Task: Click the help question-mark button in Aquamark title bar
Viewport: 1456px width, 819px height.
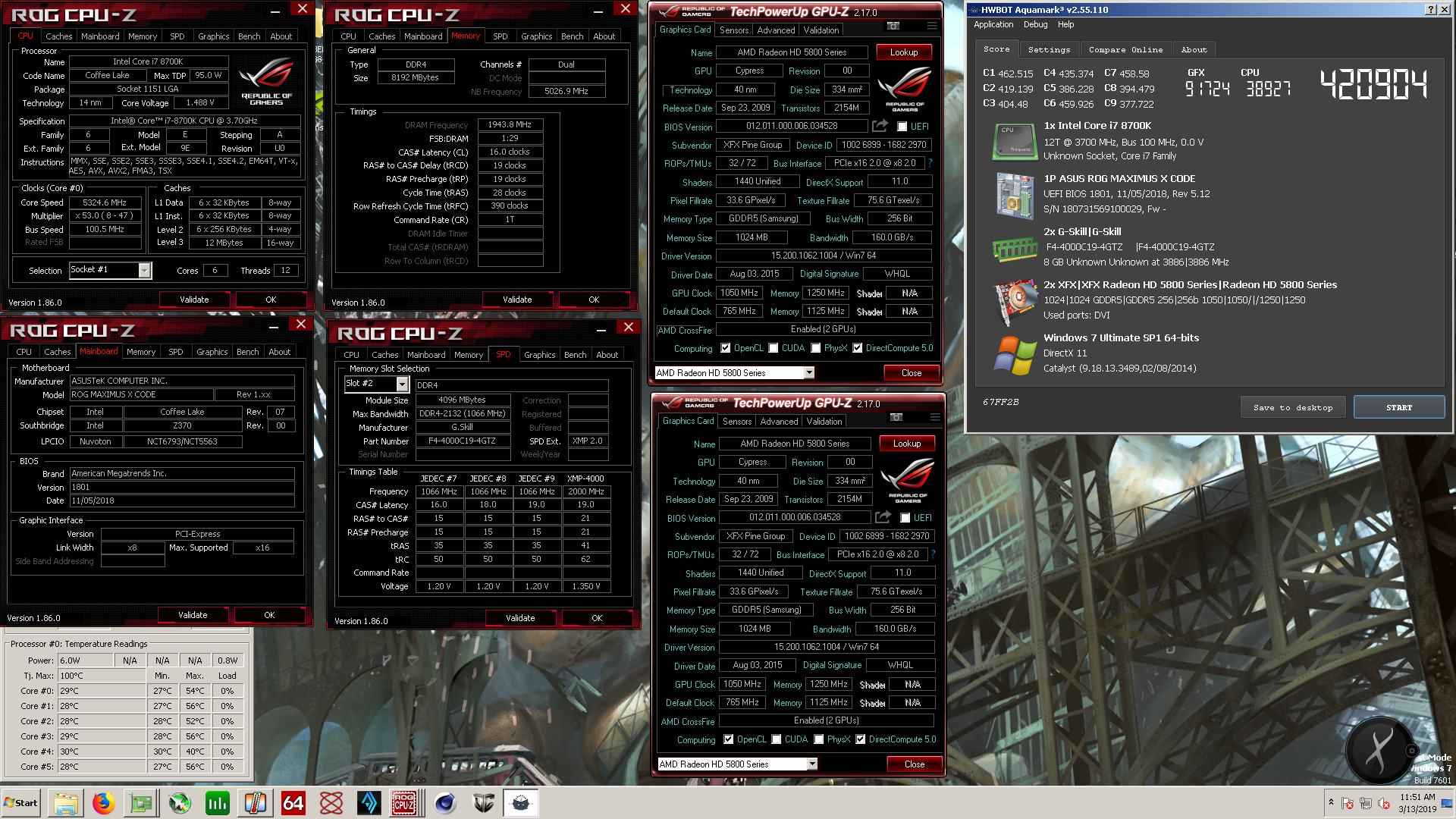Action: [x=1430, y=9]
